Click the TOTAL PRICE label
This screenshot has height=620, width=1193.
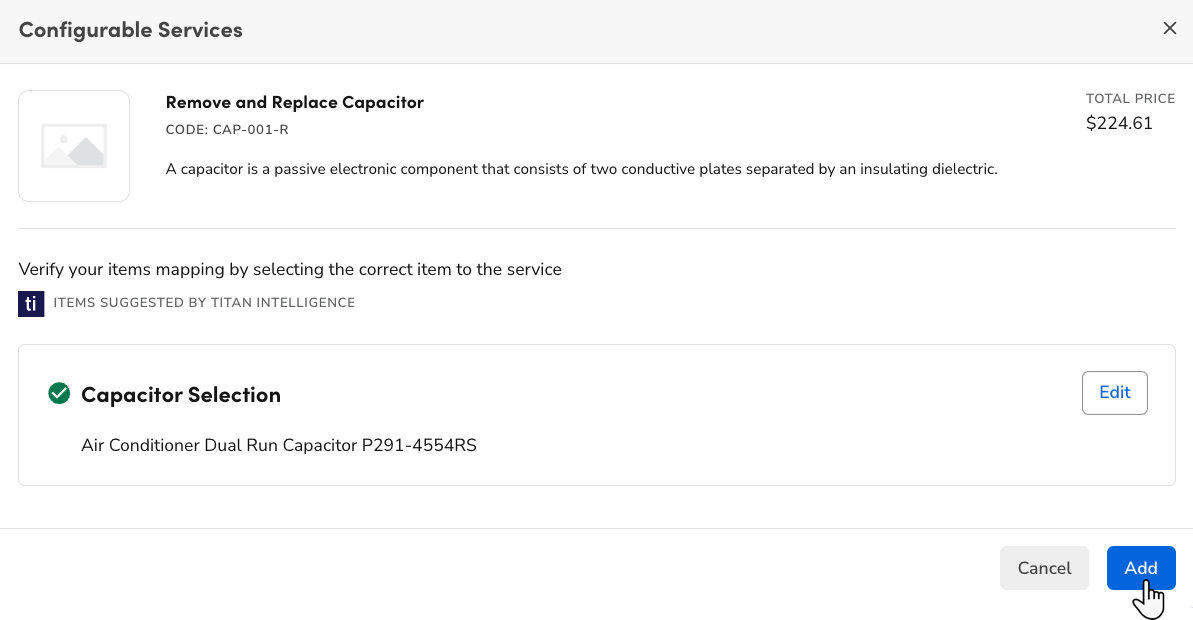click(1130, 98)
